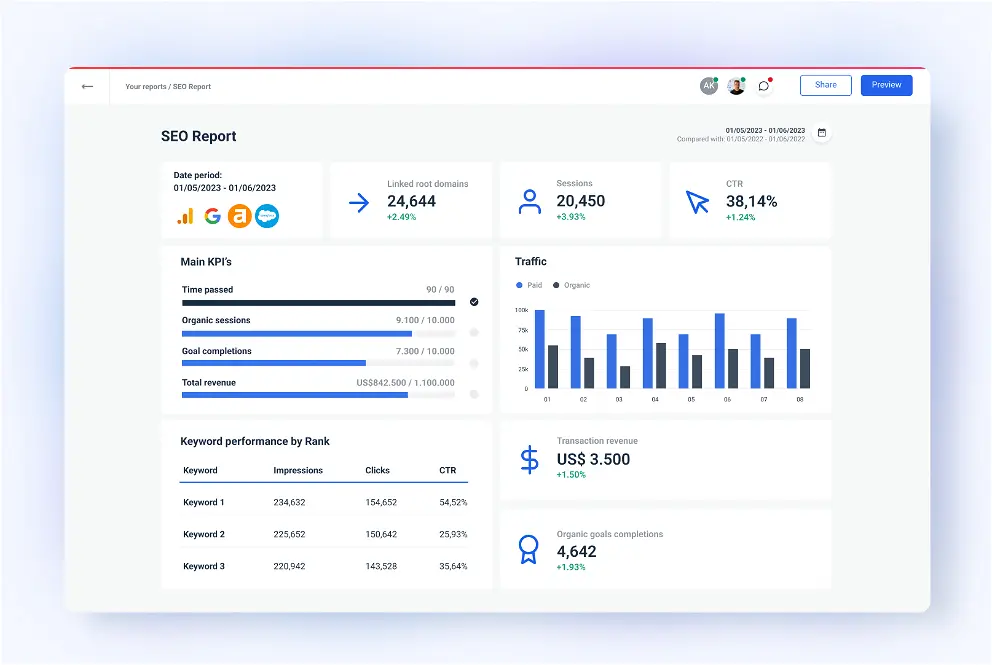Viewport: 992px width, 665px height.
Task: Go to Your reports breadcrumb
Action: [x=145, y=87]
